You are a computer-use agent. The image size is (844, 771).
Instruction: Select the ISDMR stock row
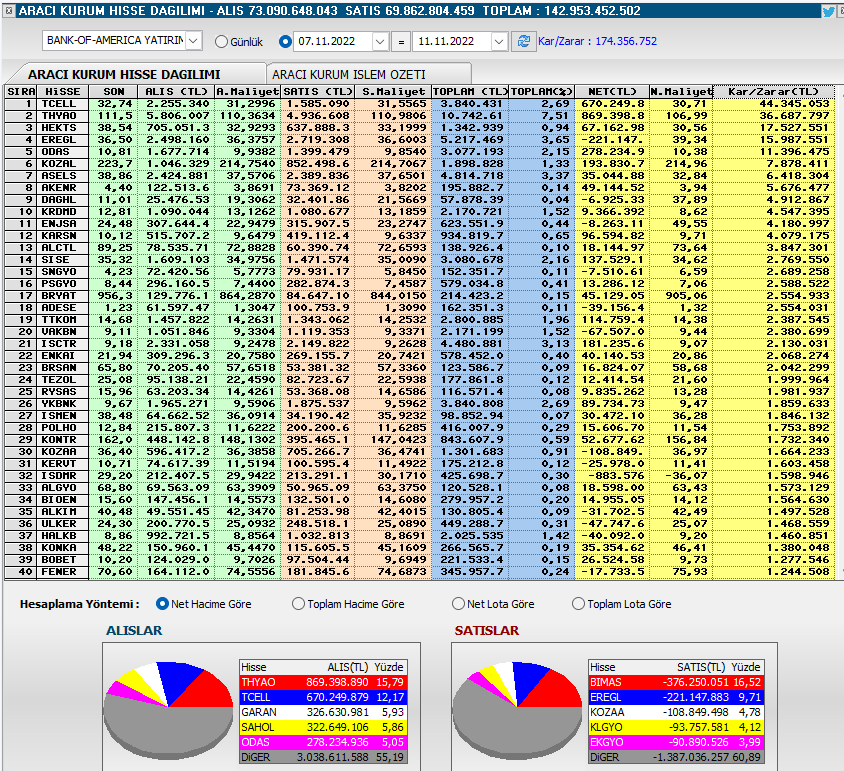coord(420,475)
